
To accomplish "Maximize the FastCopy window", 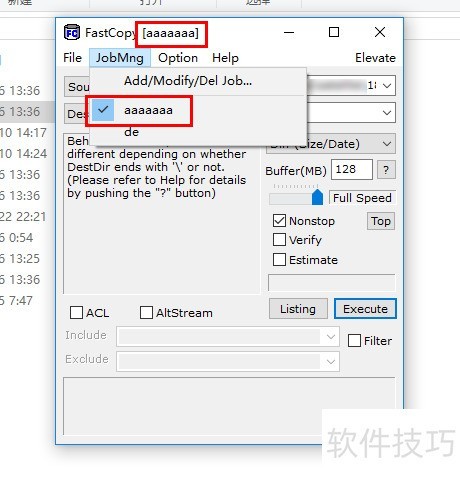I will tap(334, 32).
